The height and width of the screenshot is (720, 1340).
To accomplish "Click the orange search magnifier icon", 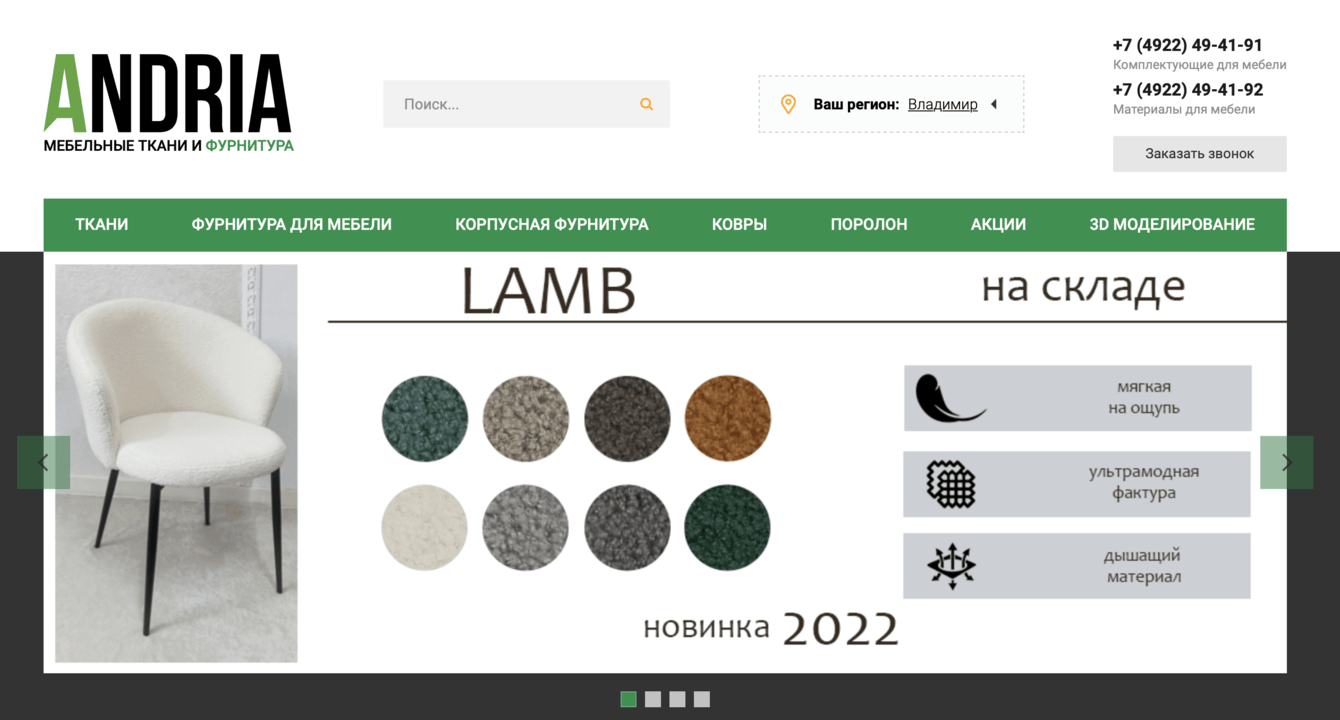I will point(646,104).
